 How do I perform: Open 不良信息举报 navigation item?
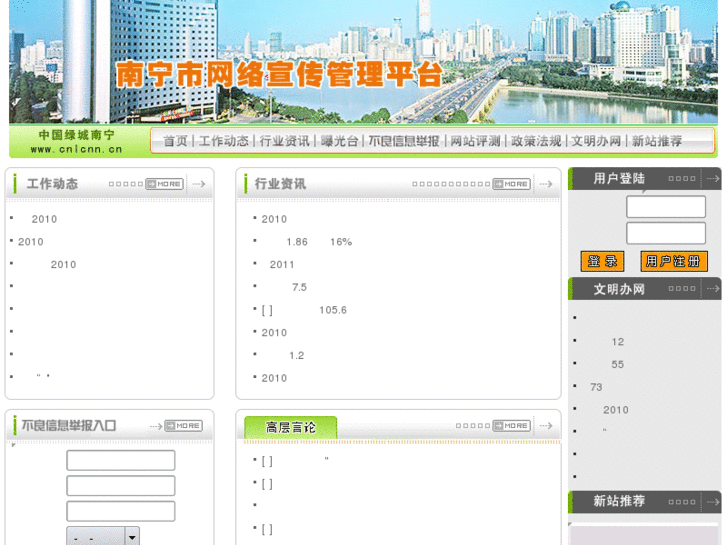tap(404, 141)
